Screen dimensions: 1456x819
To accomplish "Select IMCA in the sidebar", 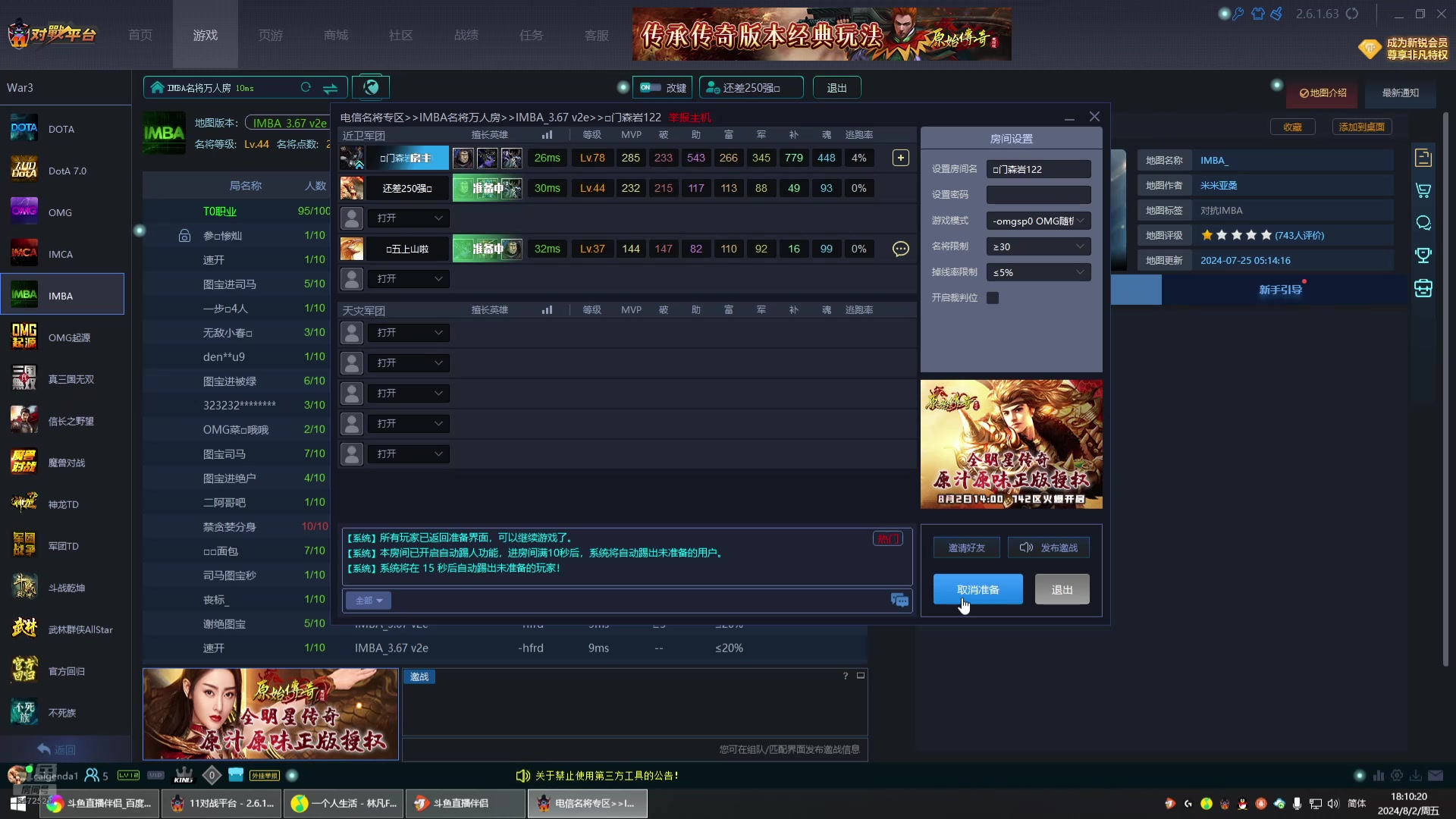I will click(x=62, y=254).
